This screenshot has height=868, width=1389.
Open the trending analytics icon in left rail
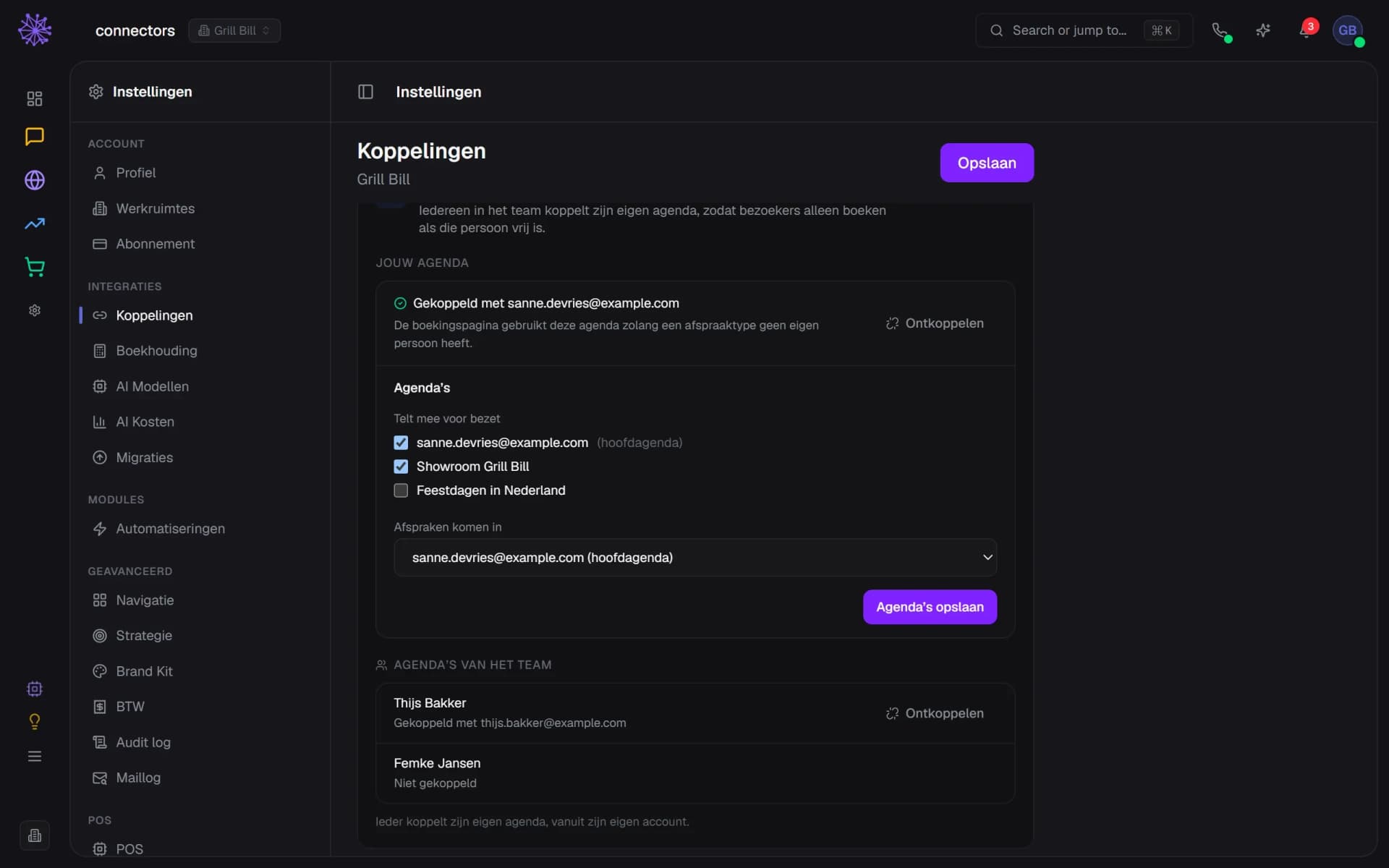35,224
